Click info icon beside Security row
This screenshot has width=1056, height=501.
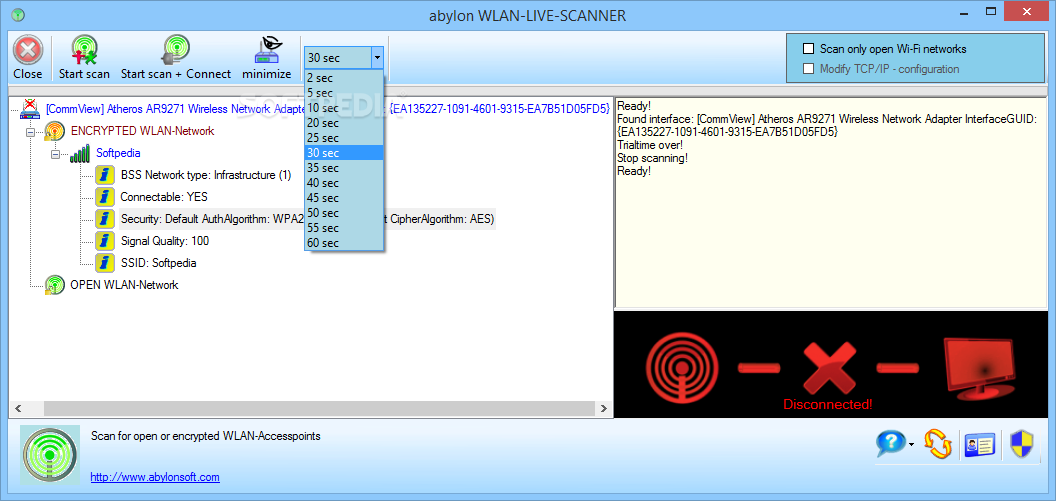104,219
